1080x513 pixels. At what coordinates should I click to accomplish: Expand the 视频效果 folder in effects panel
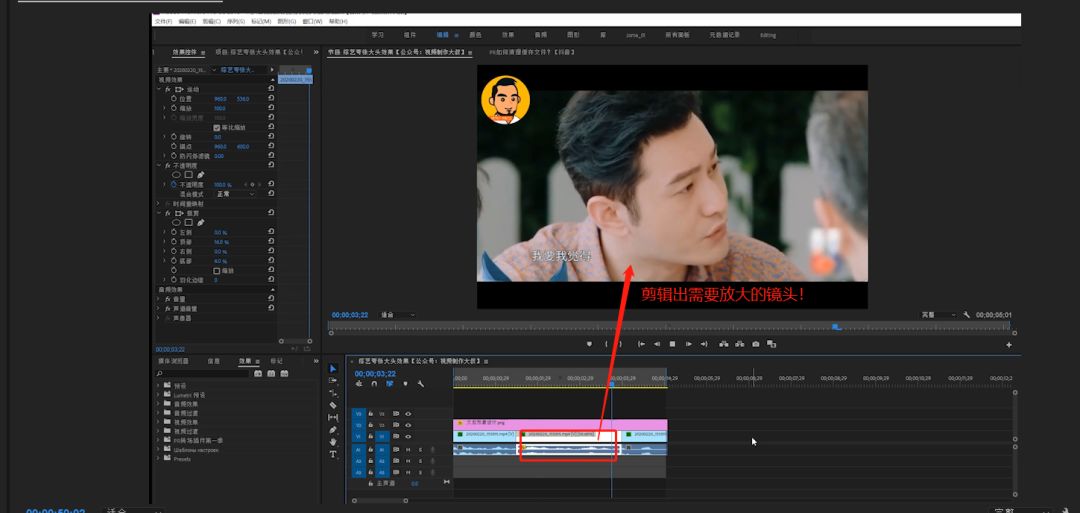coord(159,422)
